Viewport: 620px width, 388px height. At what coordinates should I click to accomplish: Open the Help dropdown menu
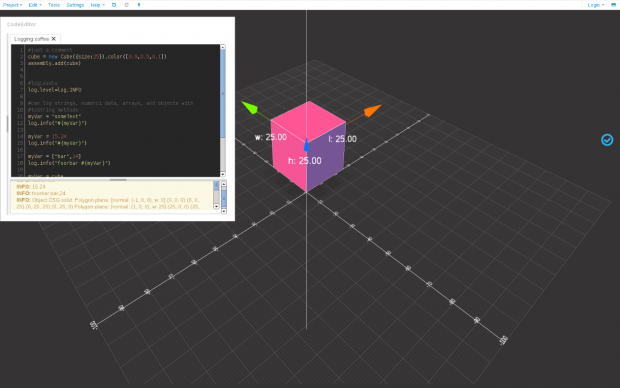click(97, 5)
